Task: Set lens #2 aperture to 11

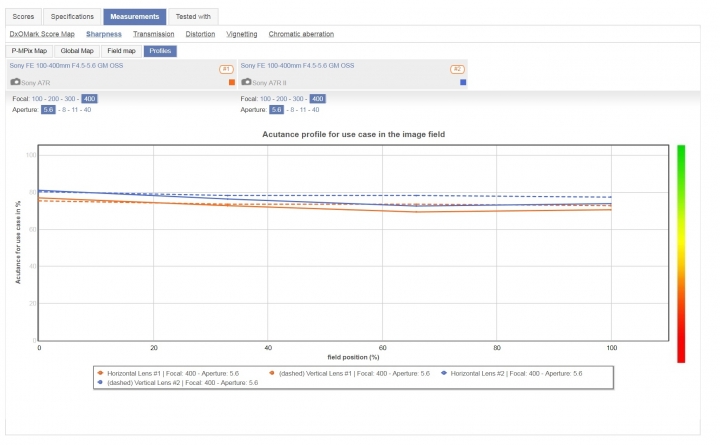Action: 303,110
